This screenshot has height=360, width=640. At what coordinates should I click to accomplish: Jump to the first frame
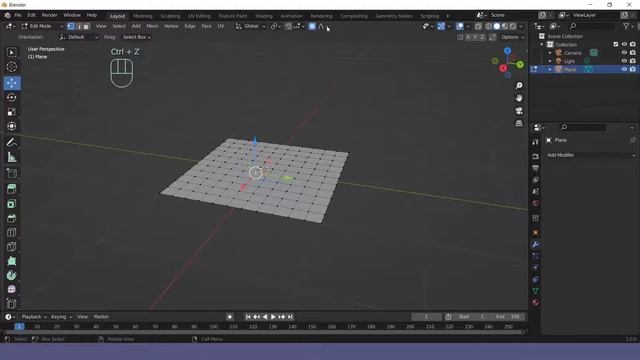coord(248,317)
